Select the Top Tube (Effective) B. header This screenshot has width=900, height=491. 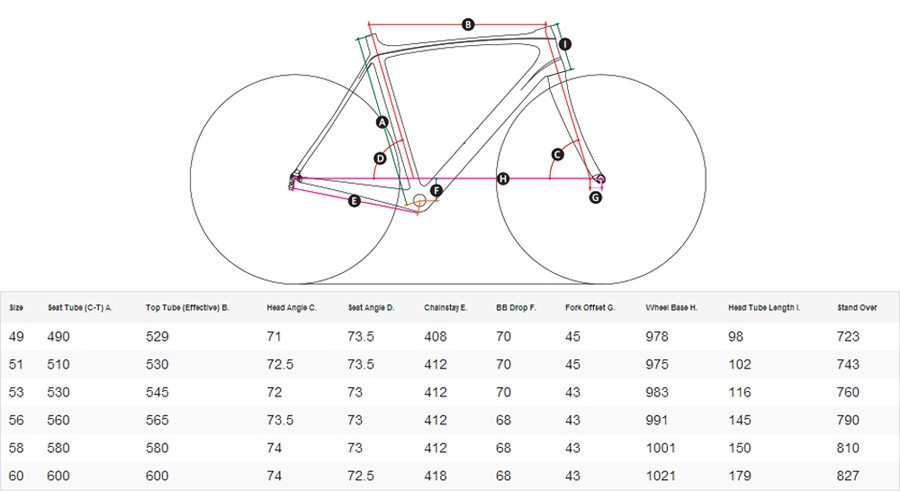187,308
